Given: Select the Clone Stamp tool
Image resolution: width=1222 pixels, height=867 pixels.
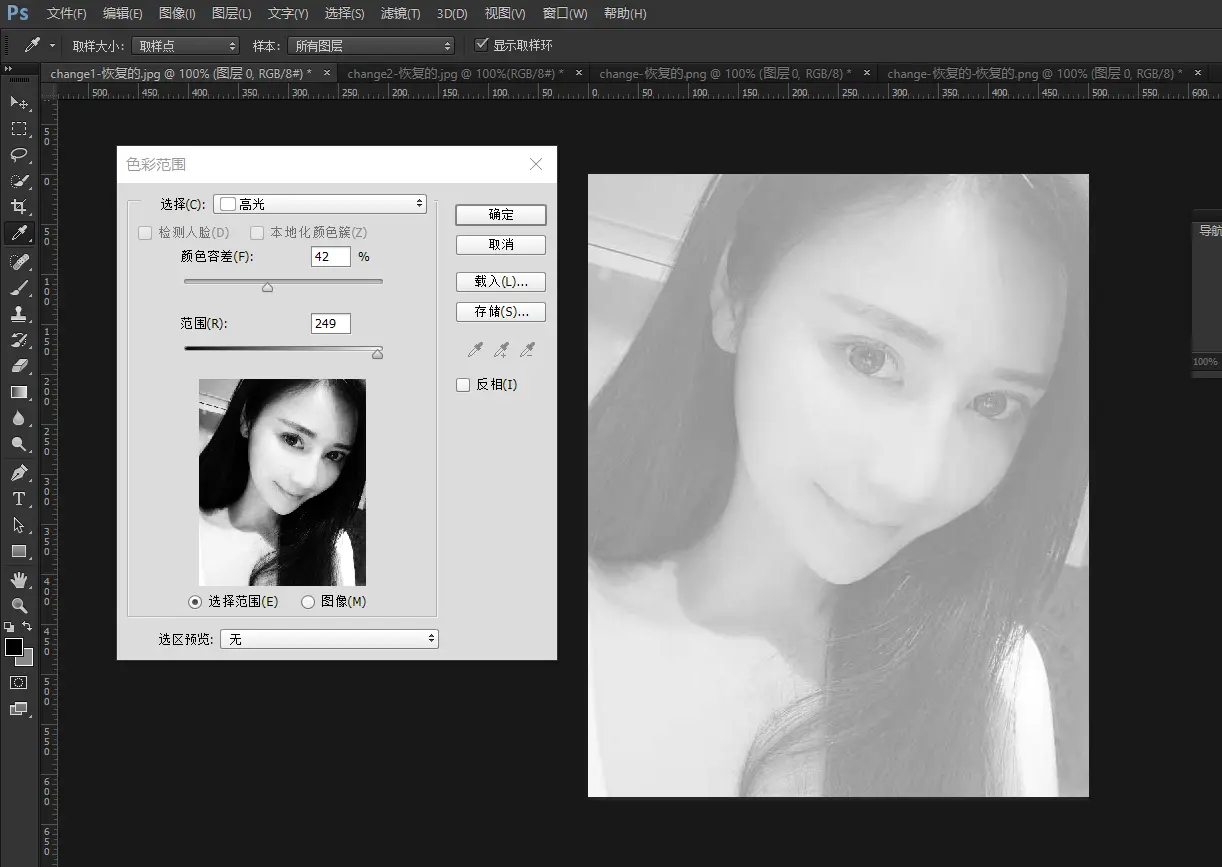Looking at the screenshot, I should pyautogui.click(x=19, y=313).
